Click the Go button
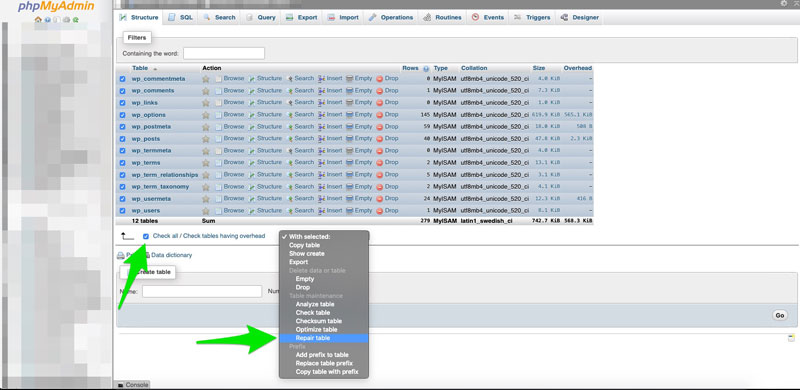This screenshot has width=800, height=390. 780,315
